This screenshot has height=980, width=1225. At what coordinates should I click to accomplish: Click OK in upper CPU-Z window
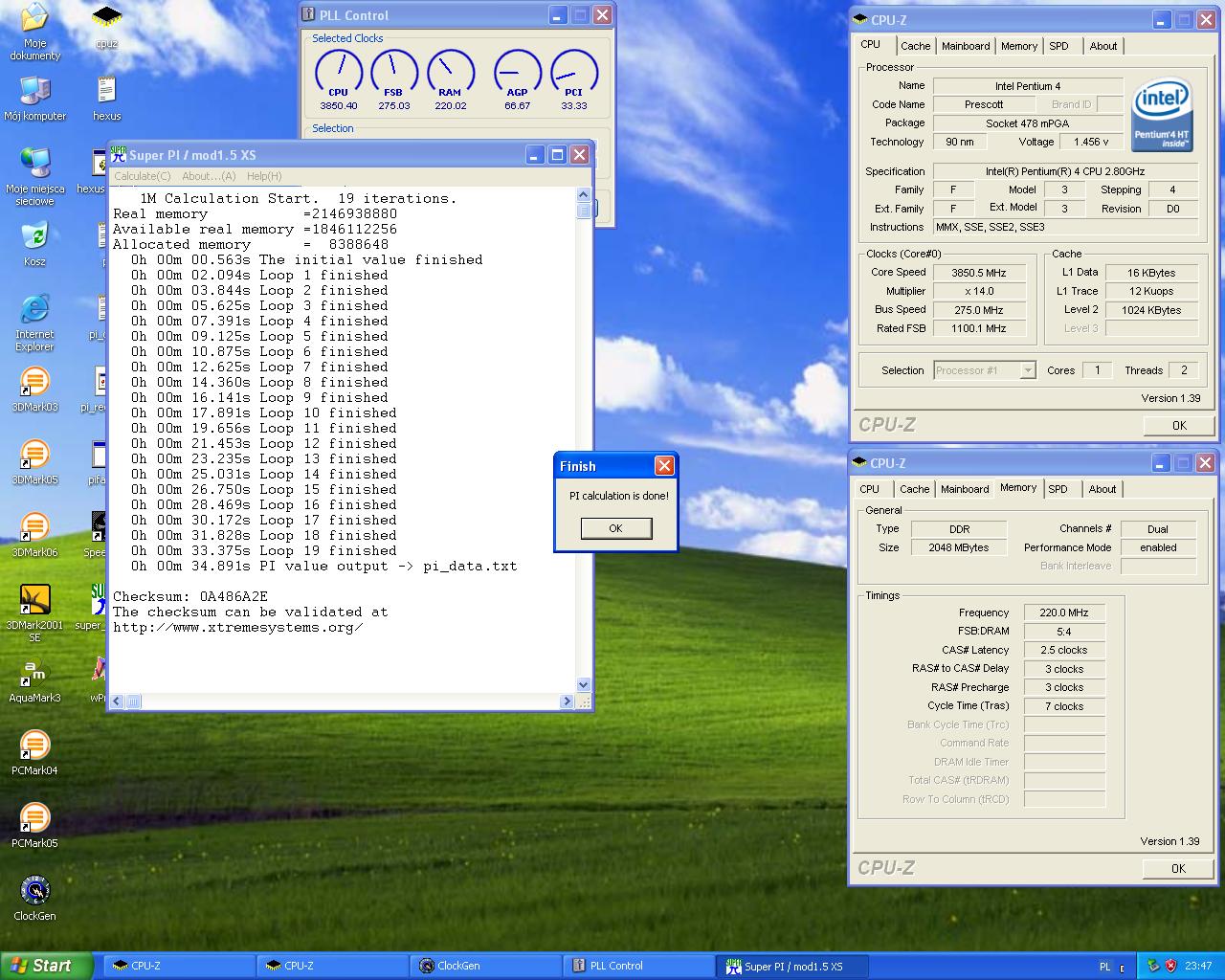[x=1179, y=426]
